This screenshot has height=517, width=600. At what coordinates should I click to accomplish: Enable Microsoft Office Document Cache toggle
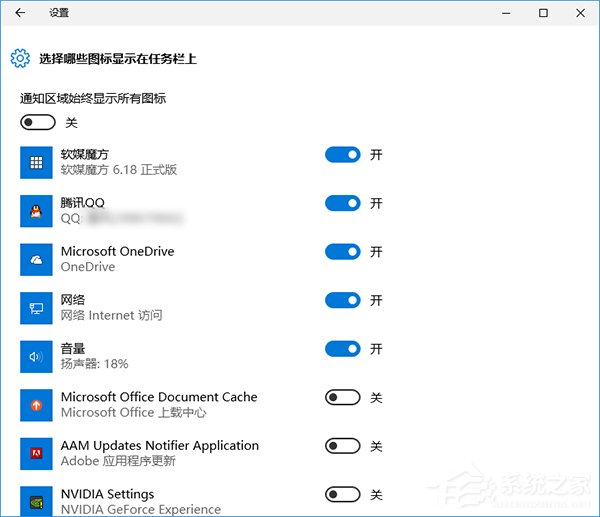click(342, 398)
